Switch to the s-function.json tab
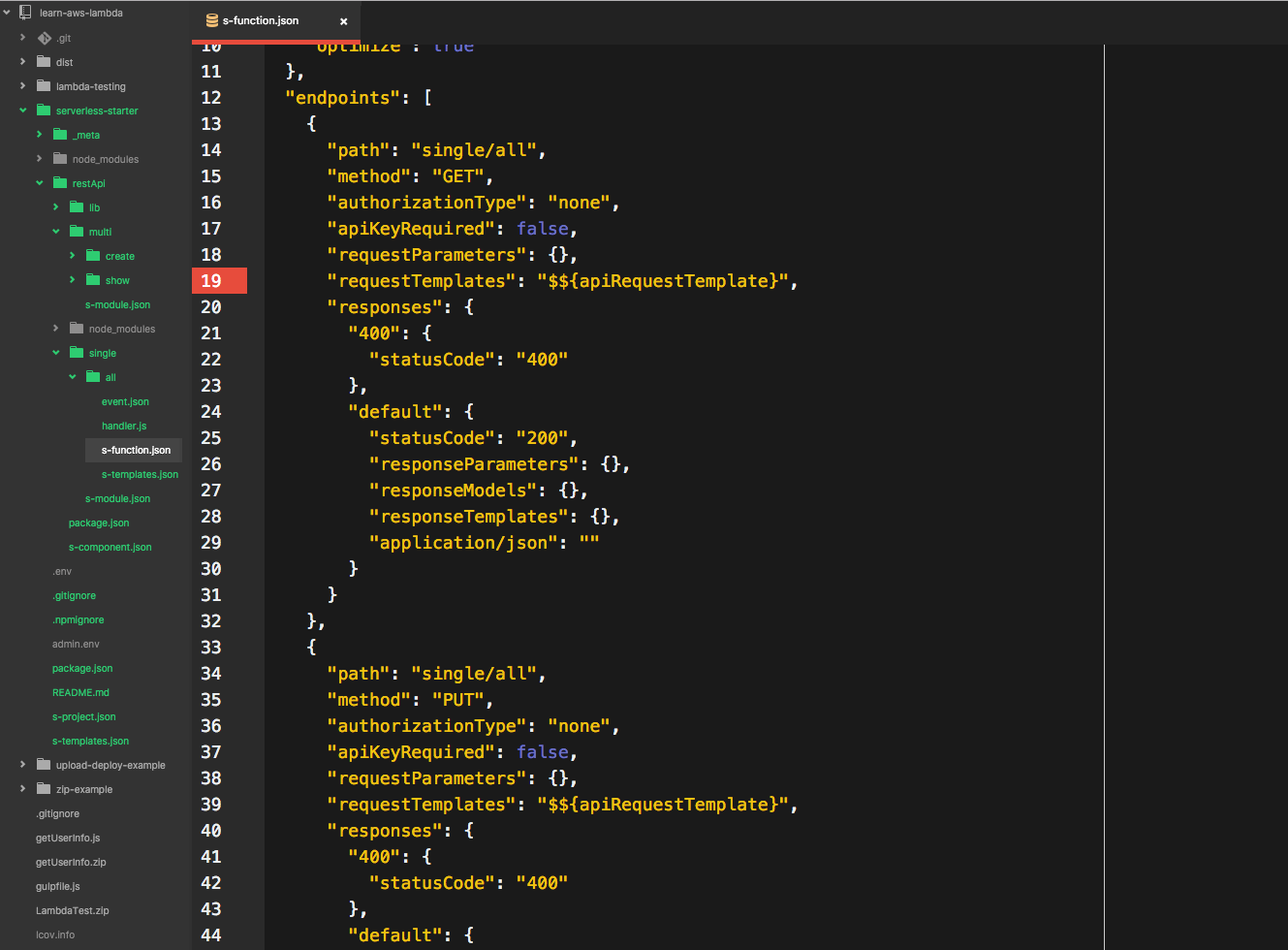Viewport: 1288px width, 950px height. tap(262, 19)
